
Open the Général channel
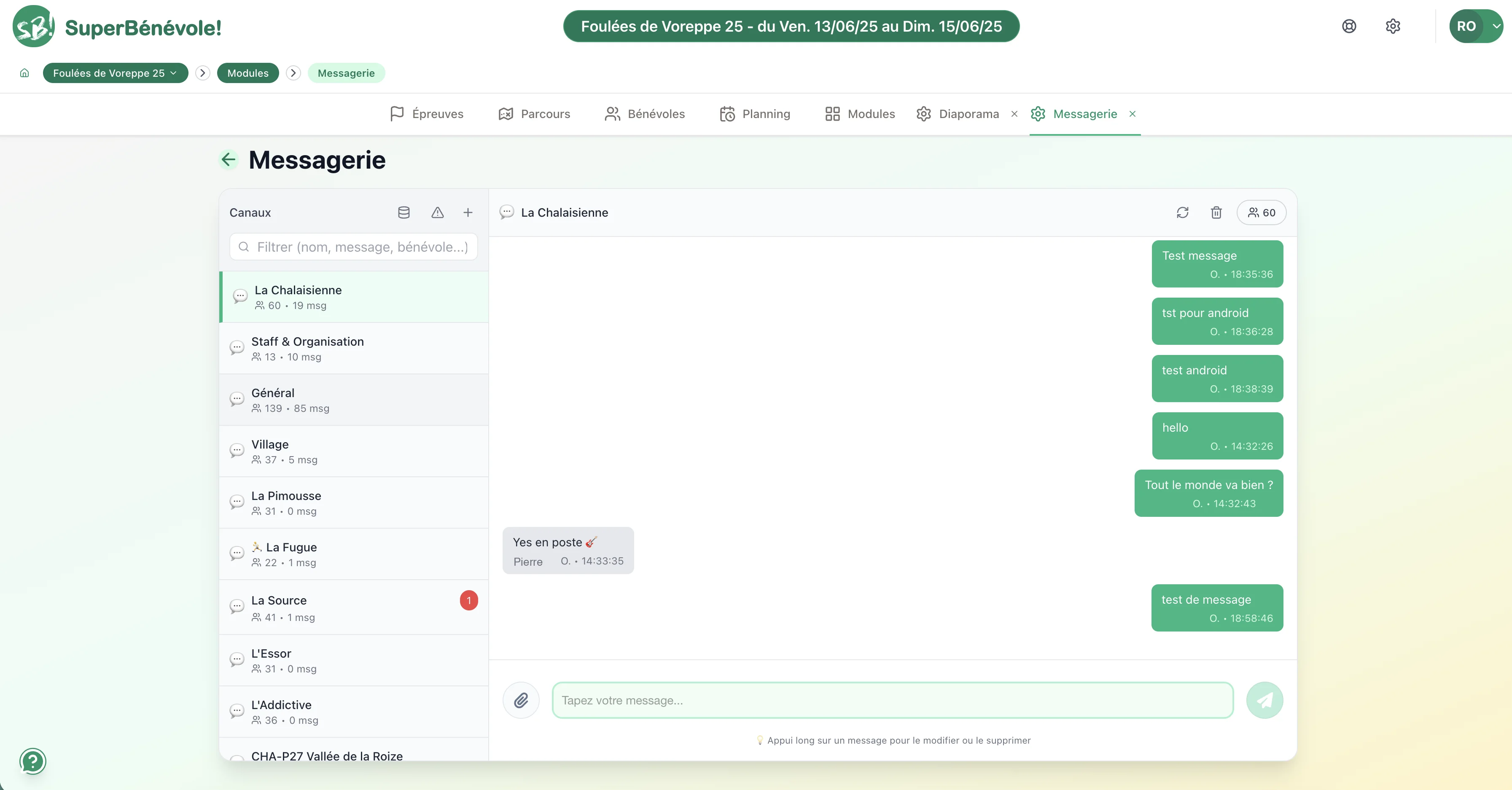354,400
